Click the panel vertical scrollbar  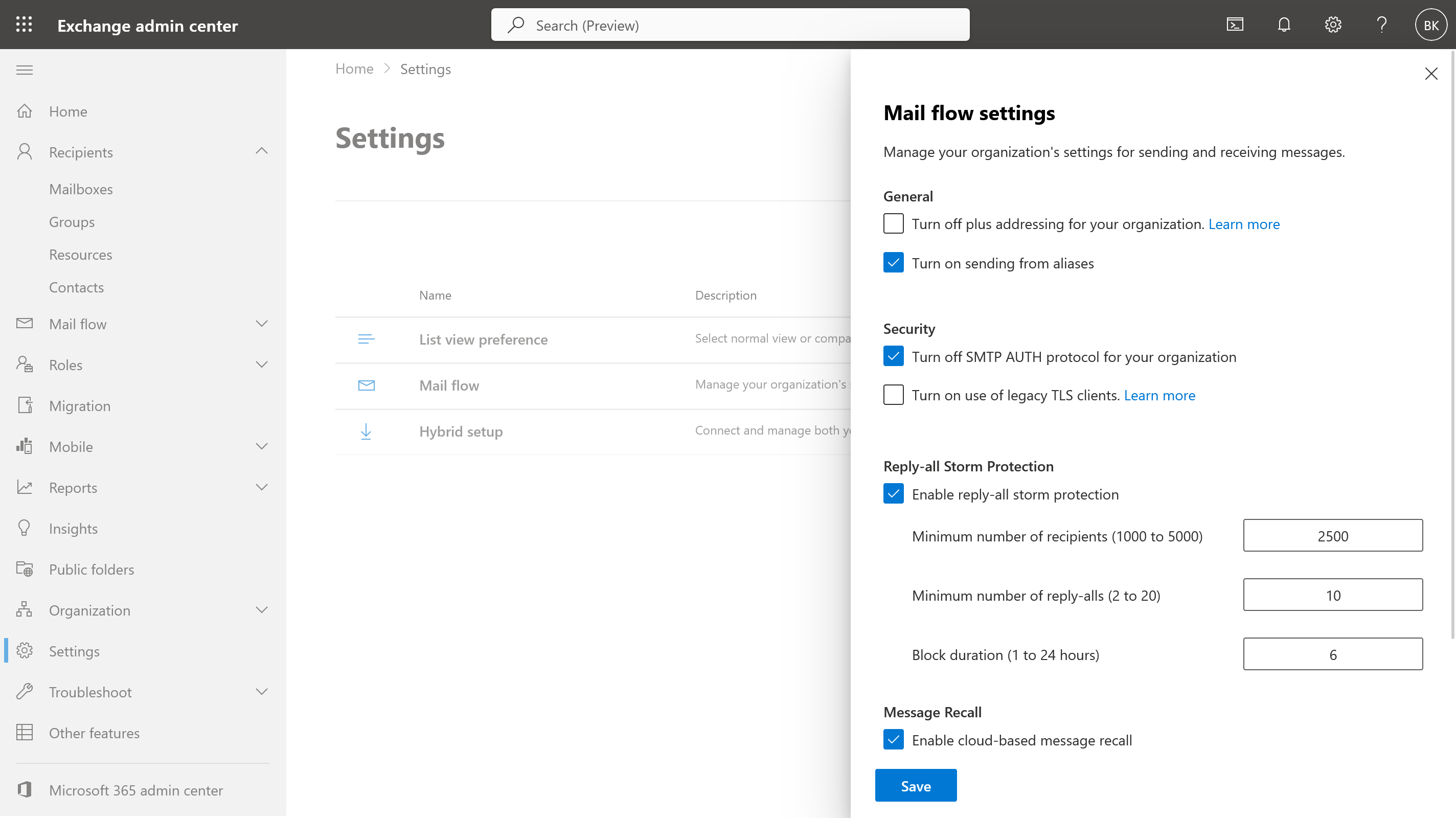1452,345
